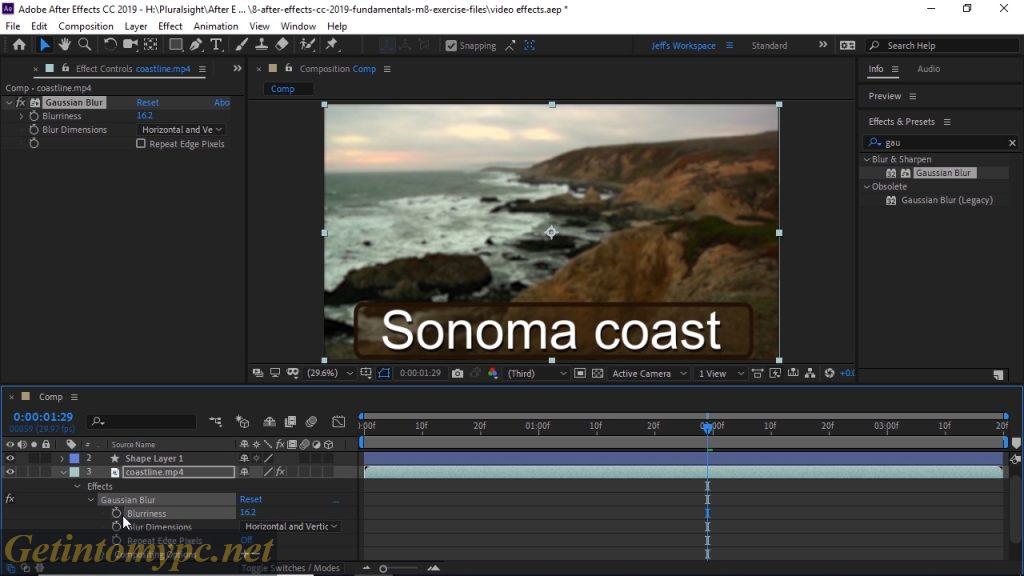Open the Animation menu
Viewport: 1024px width, 576px height.
(216, 26)
